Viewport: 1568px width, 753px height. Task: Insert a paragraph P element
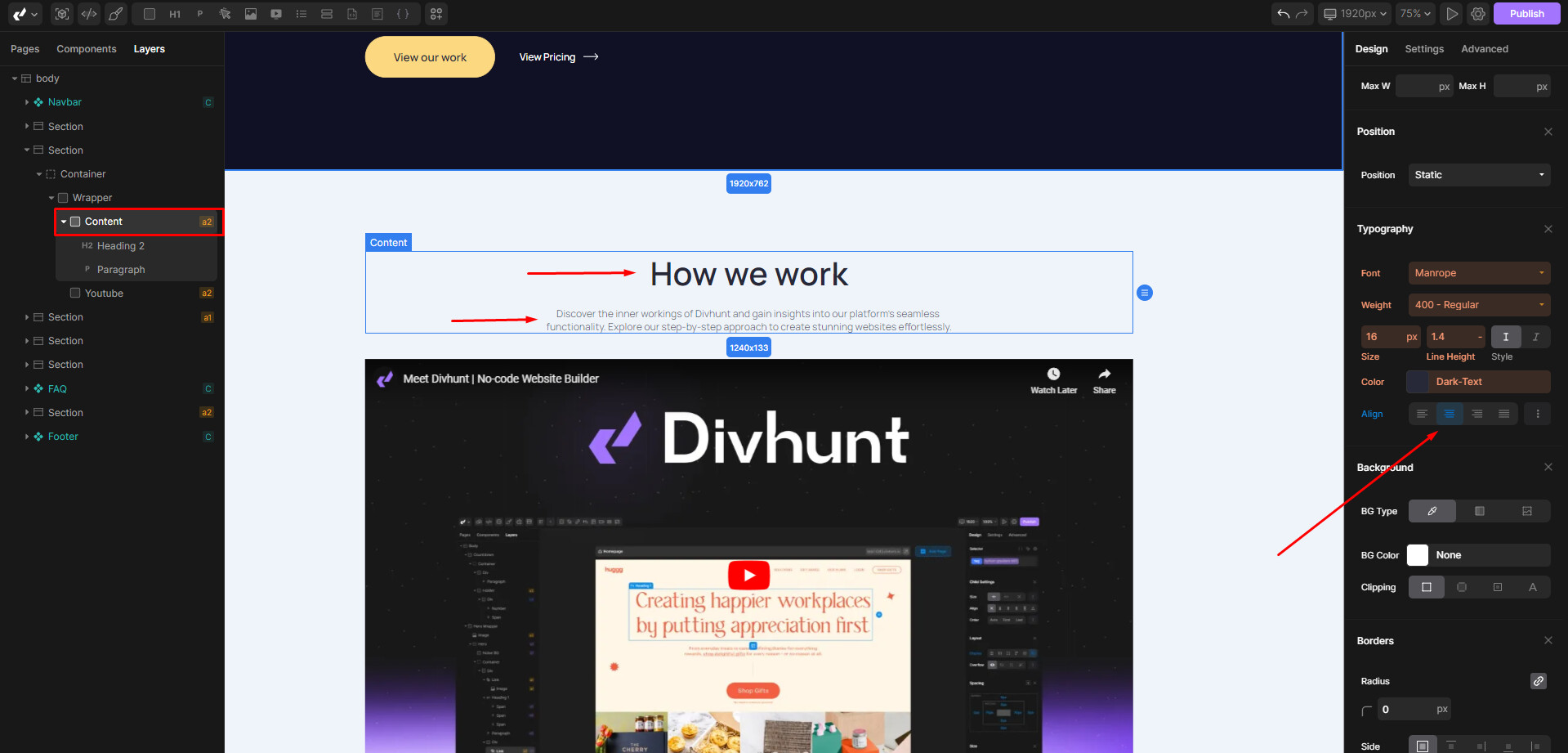tap(200, 14)
